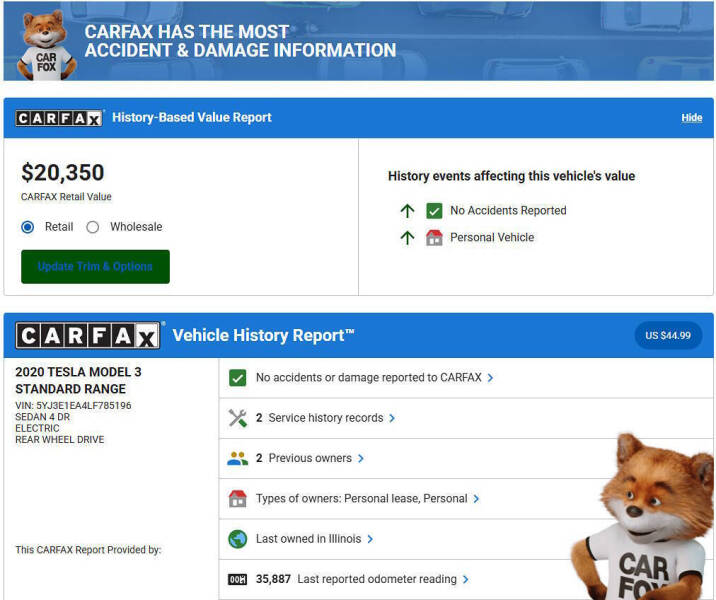The image size is (716, 600).
Task: Click the large CARFAX Vehicle History Report logo
Action: 87,335
